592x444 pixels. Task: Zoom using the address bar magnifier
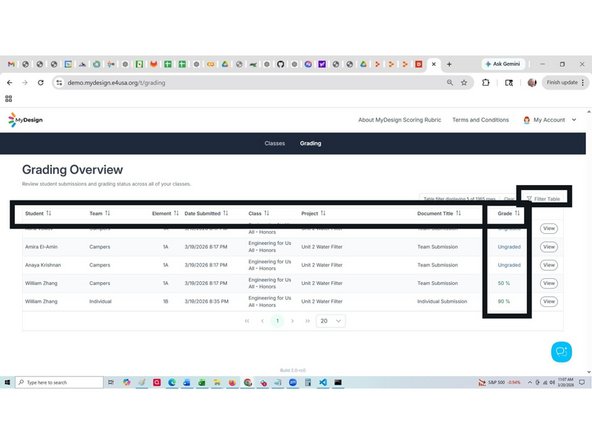tap(450, 83)
